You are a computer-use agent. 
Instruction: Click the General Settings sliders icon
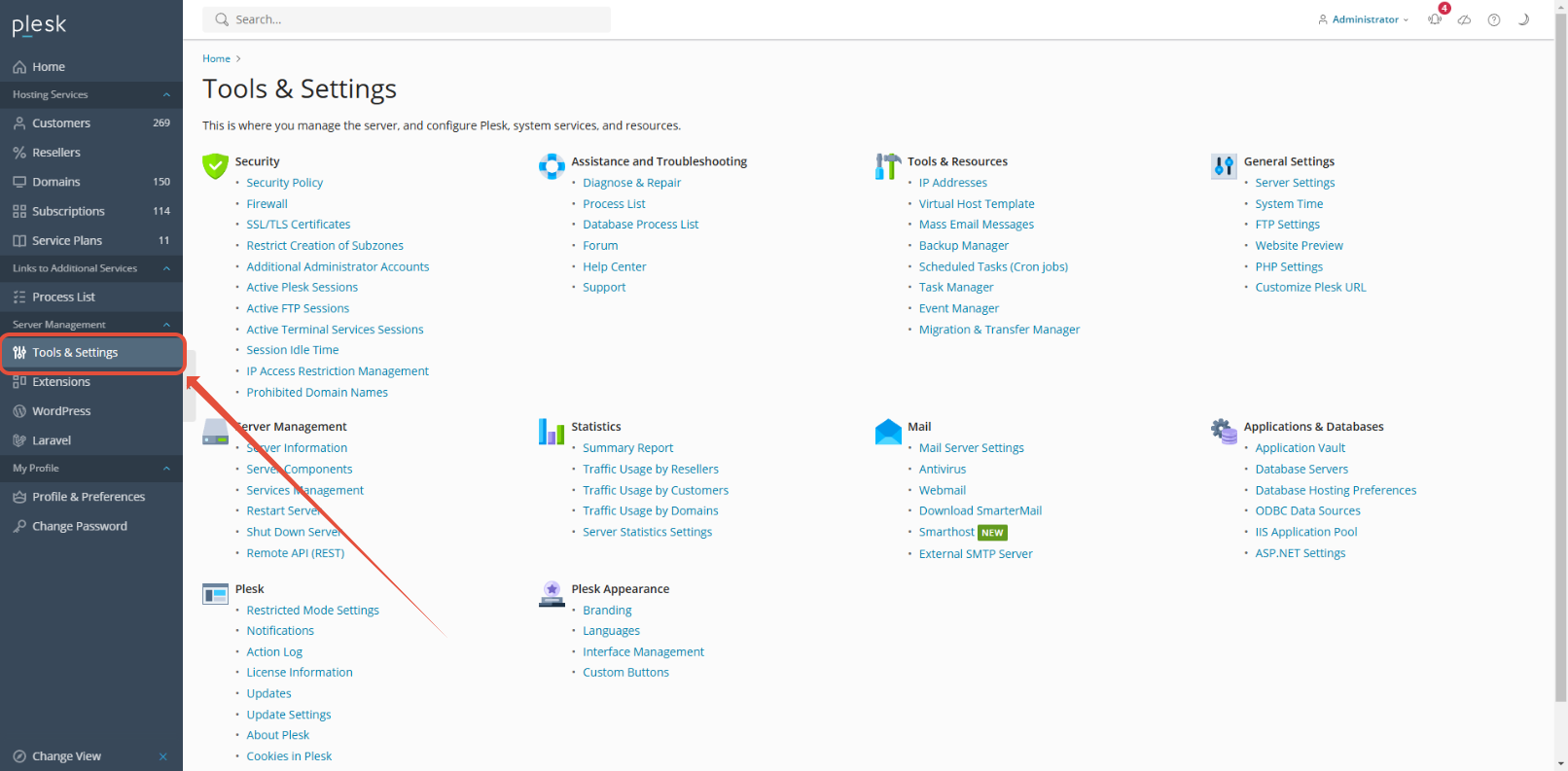coord(1224,166)
